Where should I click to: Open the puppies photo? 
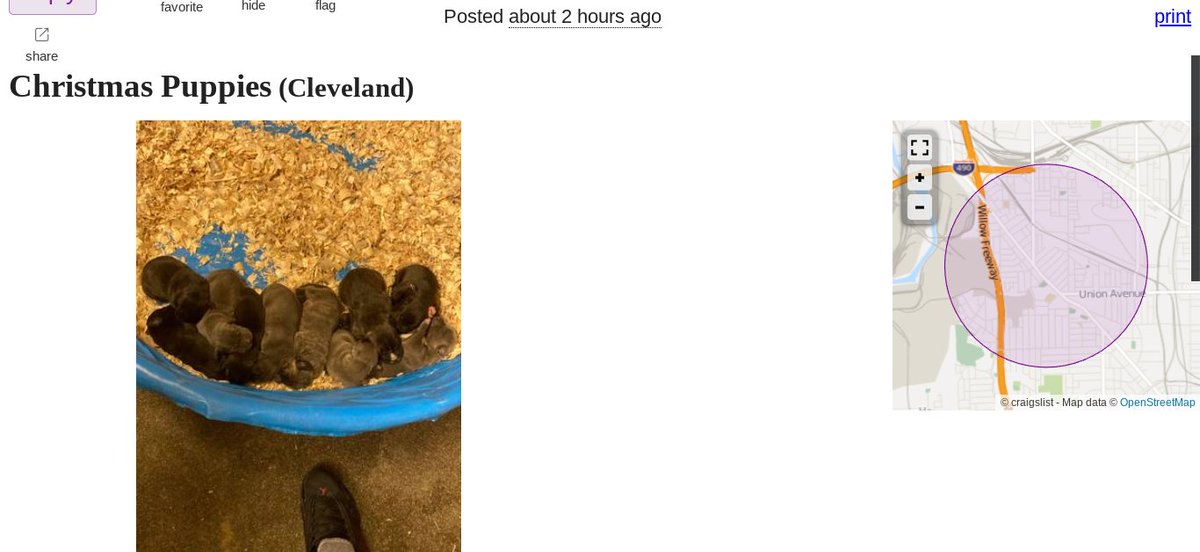298,336
